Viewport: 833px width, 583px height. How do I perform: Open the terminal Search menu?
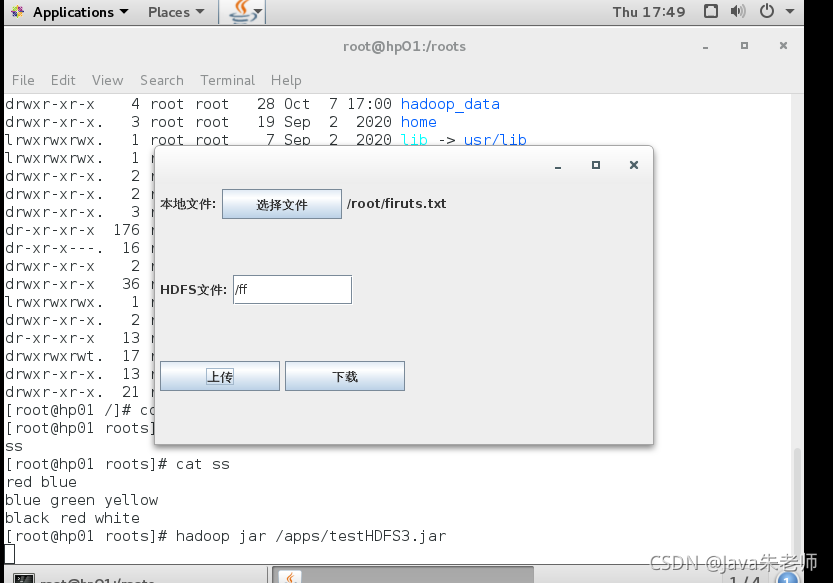[x=162, y=80]
